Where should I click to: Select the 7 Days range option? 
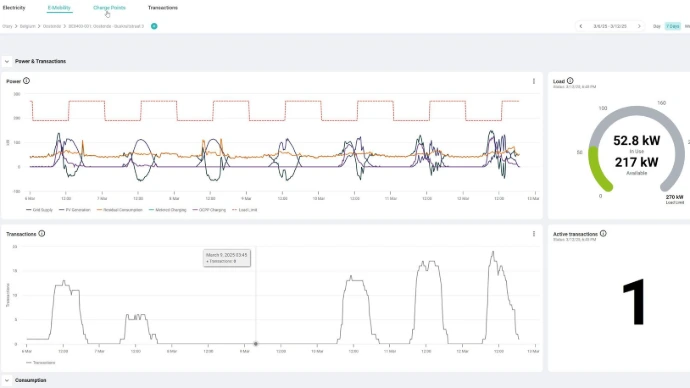tap(672, 26)
